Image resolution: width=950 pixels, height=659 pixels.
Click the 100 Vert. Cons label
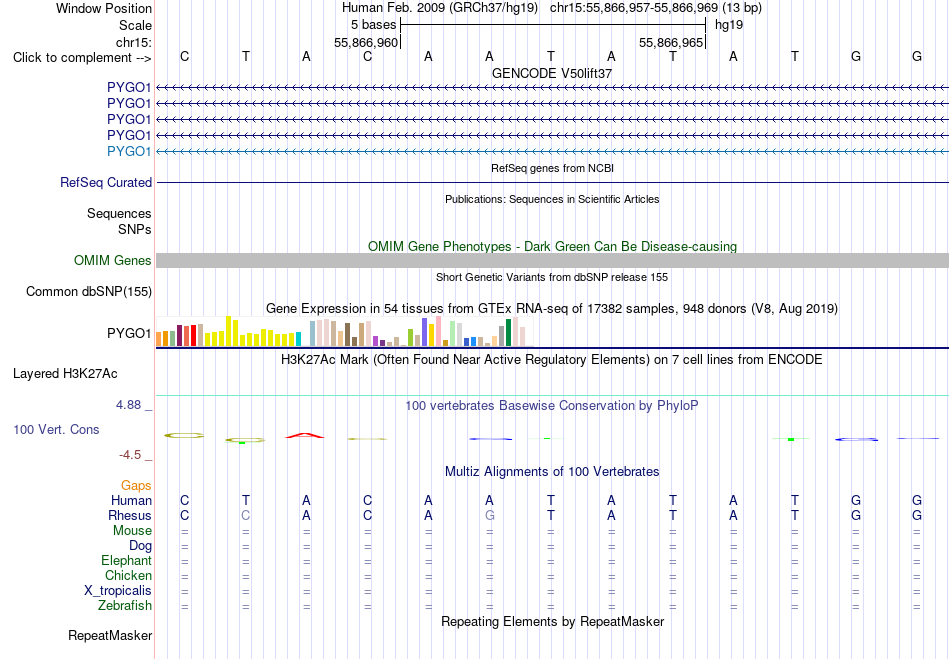click(x=56, y=429)
